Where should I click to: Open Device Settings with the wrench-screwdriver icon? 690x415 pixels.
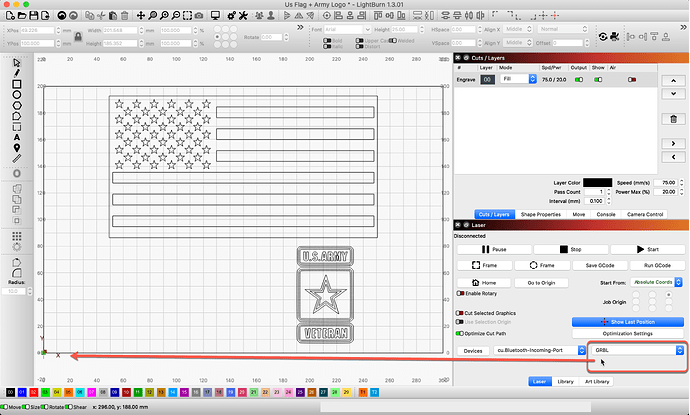point(243,15)
